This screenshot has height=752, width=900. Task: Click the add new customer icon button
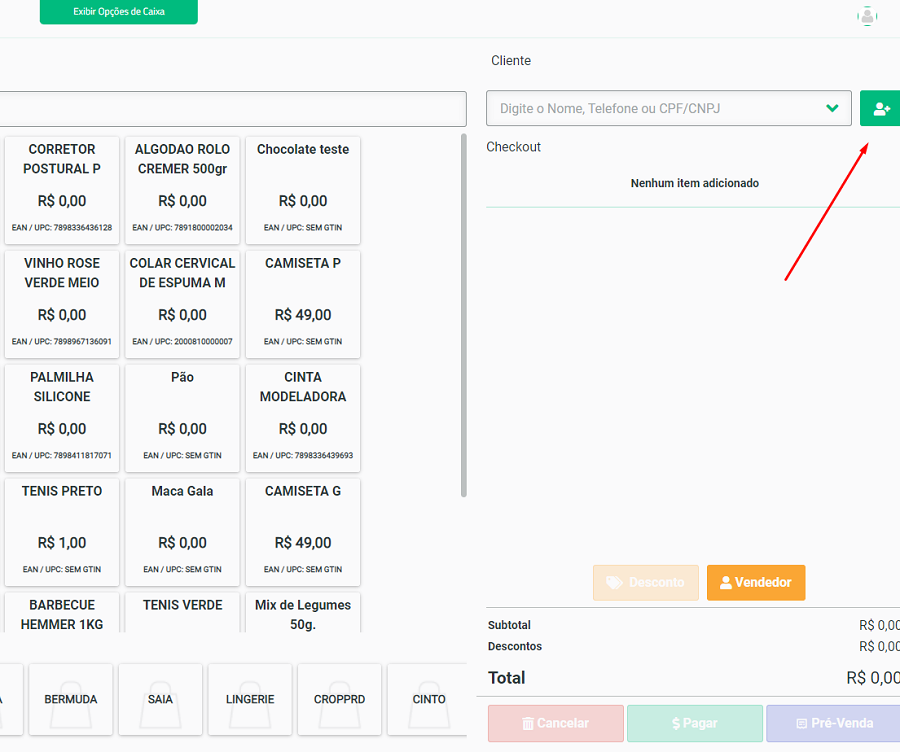(x=880, y=108)
